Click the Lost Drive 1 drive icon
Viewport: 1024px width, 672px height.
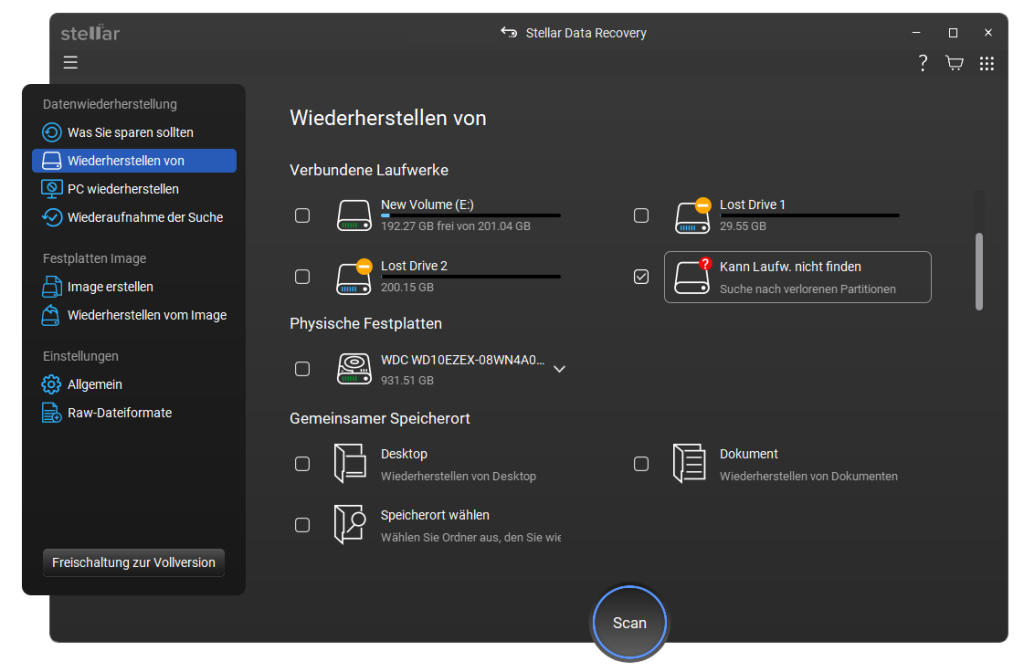point(692,216)
